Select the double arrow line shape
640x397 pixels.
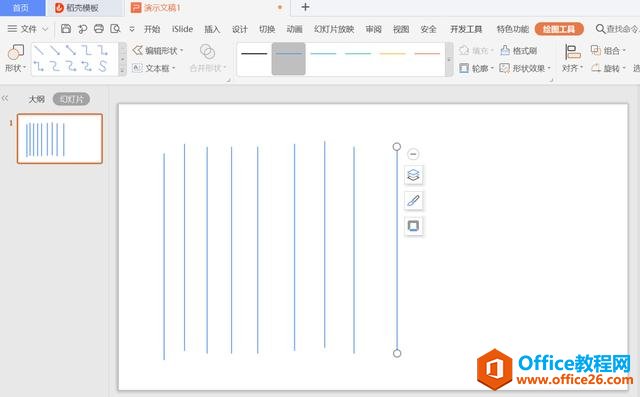click(x=71, y=51)
